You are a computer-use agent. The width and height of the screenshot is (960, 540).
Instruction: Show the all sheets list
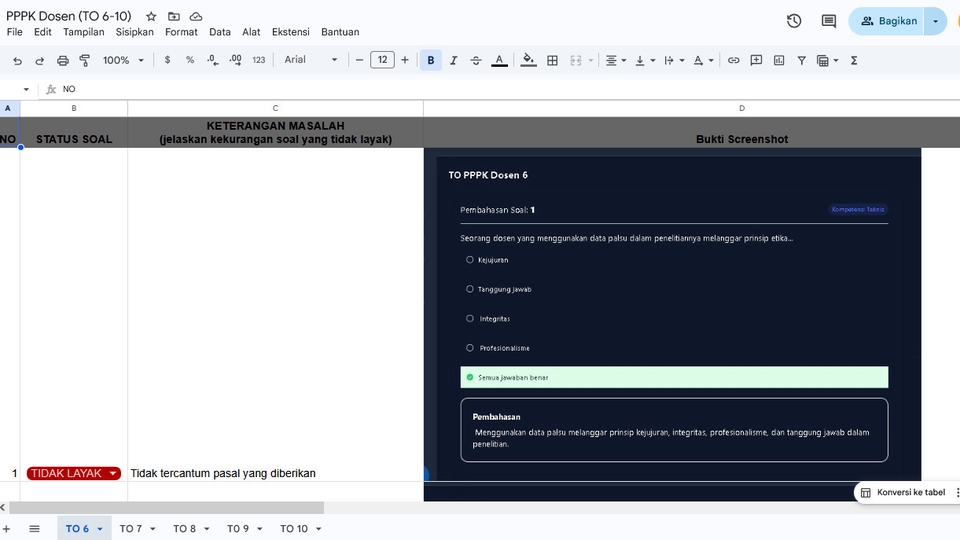point(34,528)
